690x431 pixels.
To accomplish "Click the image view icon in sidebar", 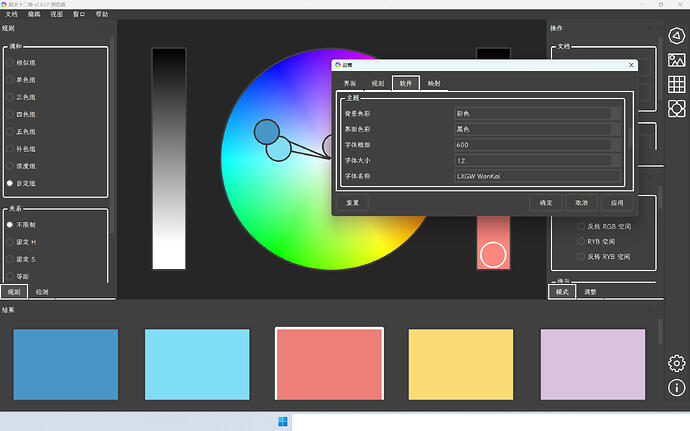I will point(677,60).
